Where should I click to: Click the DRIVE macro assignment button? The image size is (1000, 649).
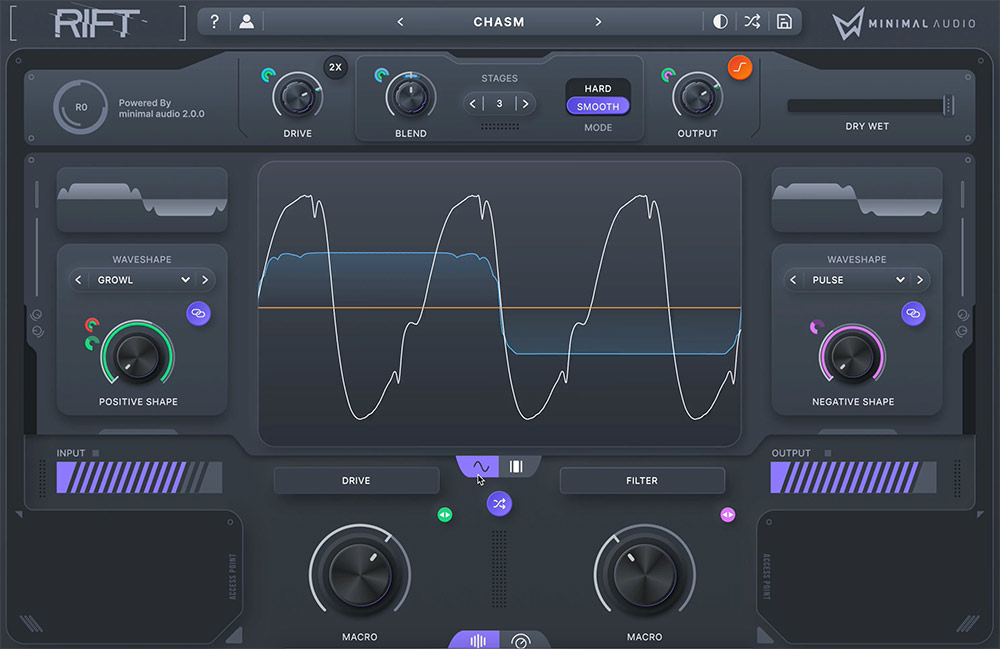(356, 481)
